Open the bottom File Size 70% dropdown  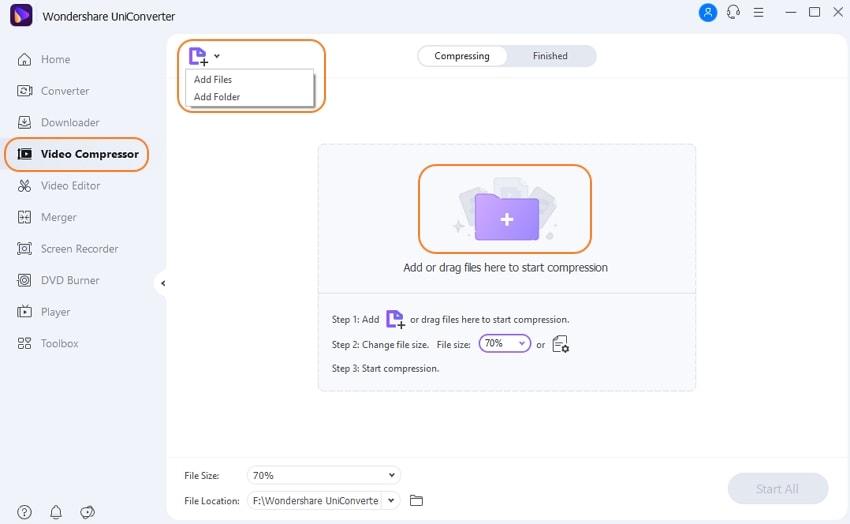pos(324,475)
